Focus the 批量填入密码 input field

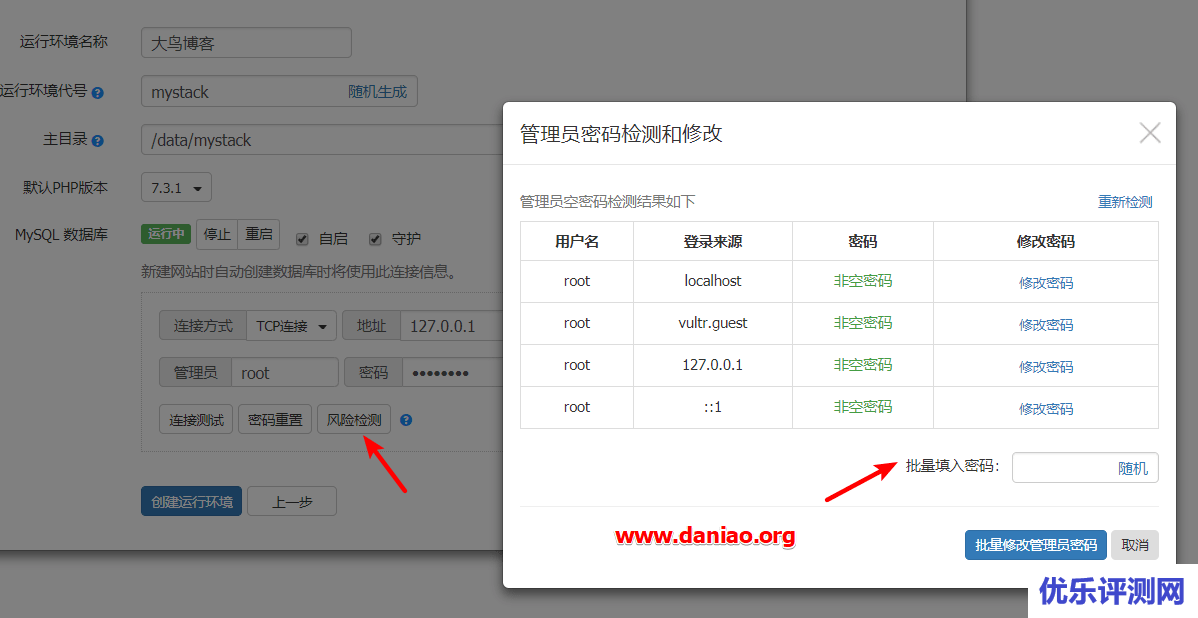[x=1062, y=468]
